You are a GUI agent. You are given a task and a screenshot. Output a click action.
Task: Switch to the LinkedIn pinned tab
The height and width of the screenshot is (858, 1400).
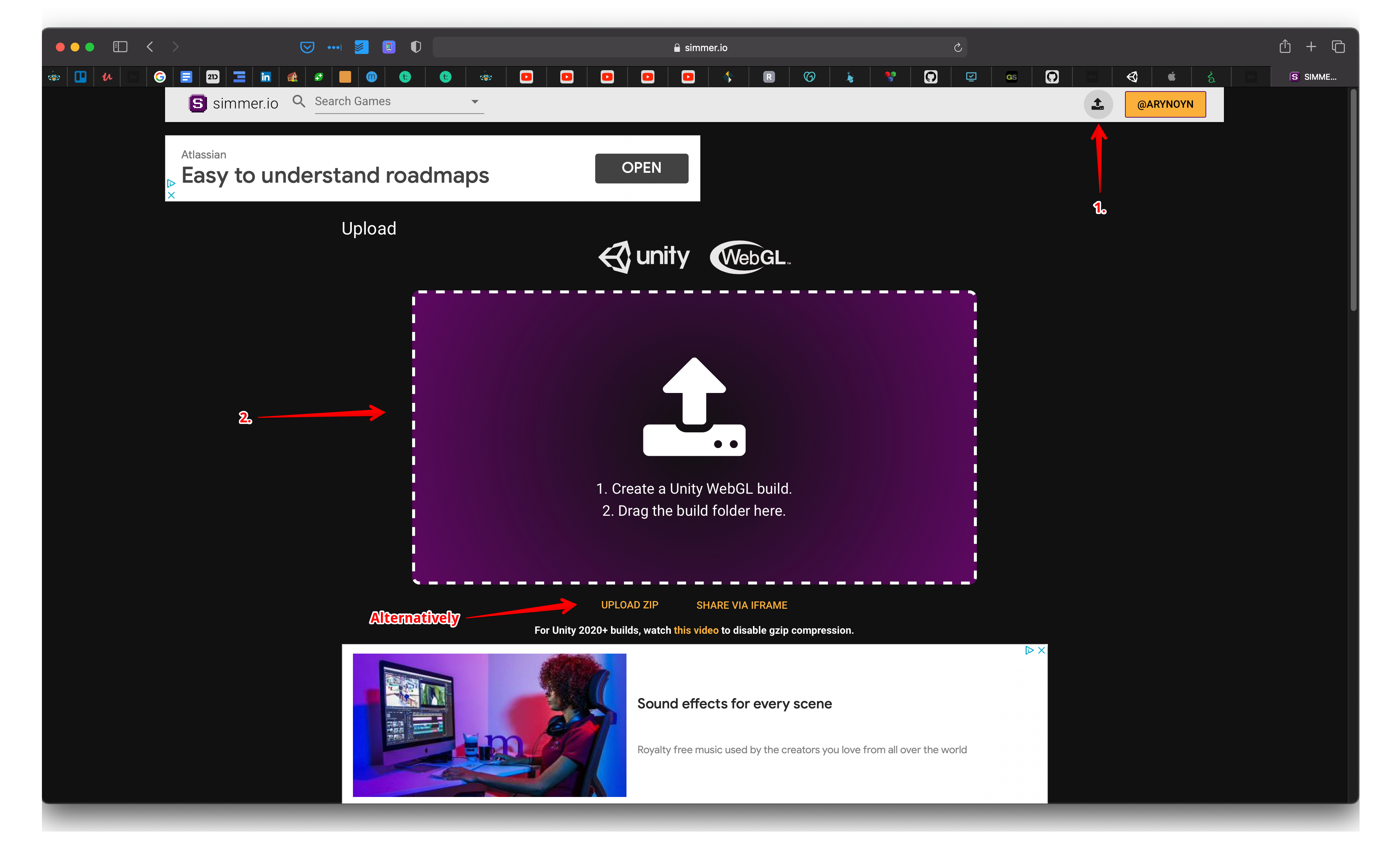pos(265,77)
